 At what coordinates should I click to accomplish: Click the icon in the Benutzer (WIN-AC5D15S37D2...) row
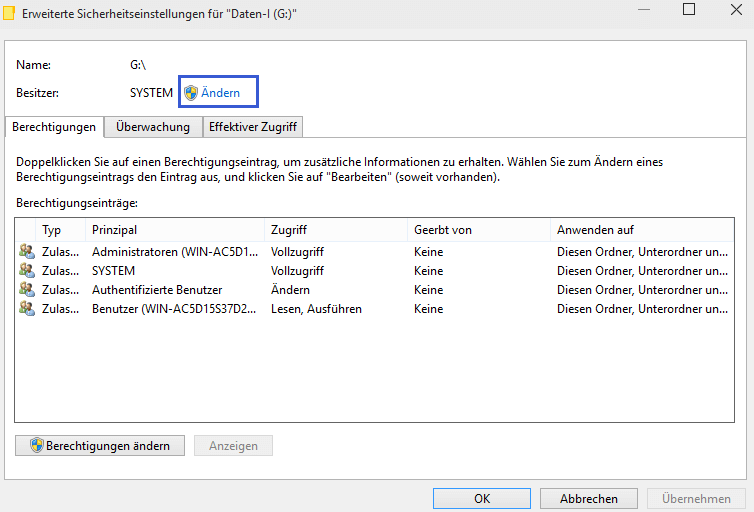coord(27,309)
